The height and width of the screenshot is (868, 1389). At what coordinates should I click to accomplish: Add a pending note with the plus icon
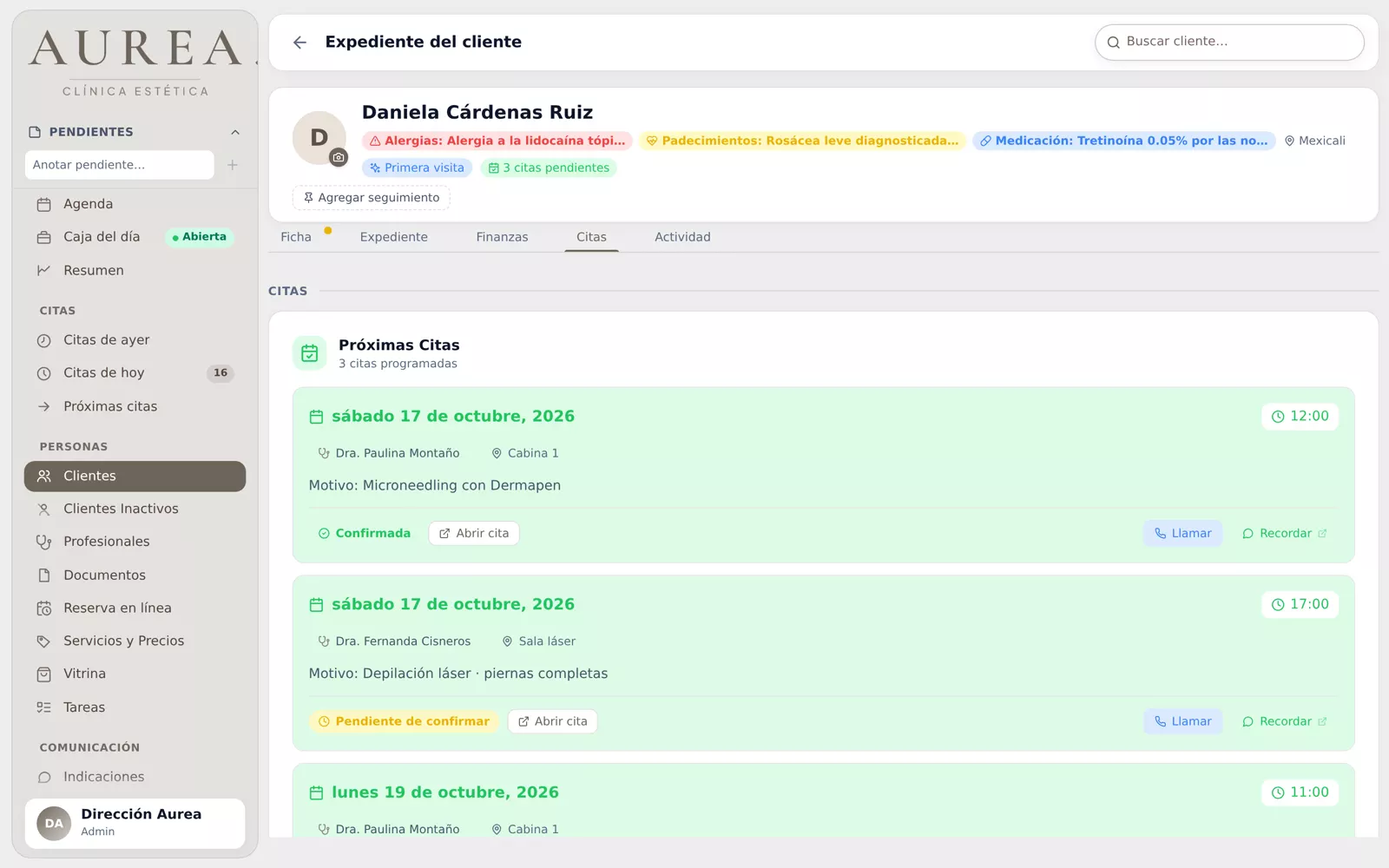coord(233,165)
